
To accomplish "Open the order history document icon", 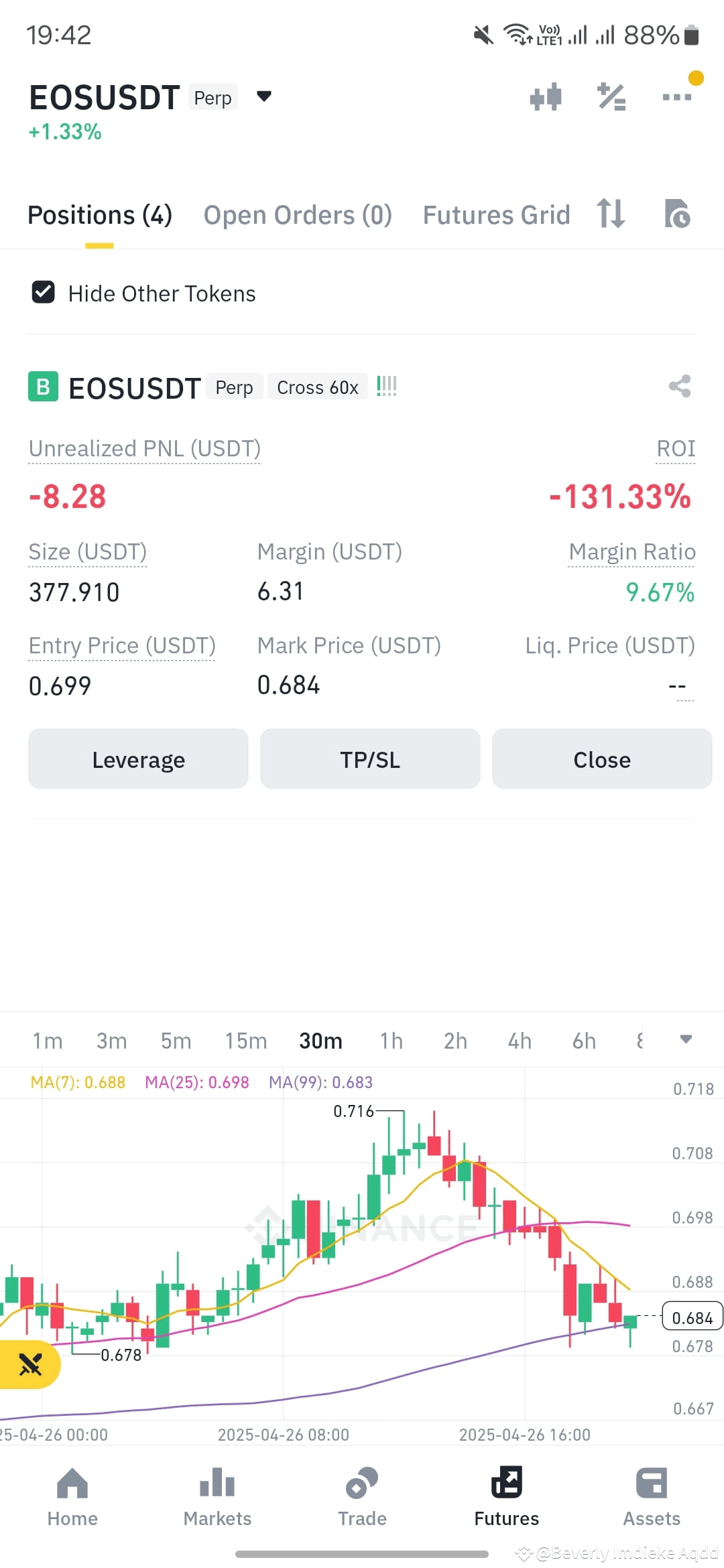I will [677, 214].
